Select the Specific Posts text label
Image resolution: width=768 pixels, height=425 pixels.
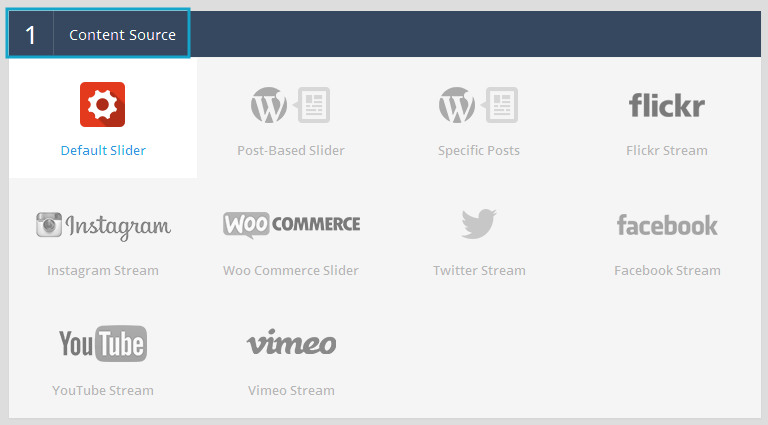[x=479, y=151]
